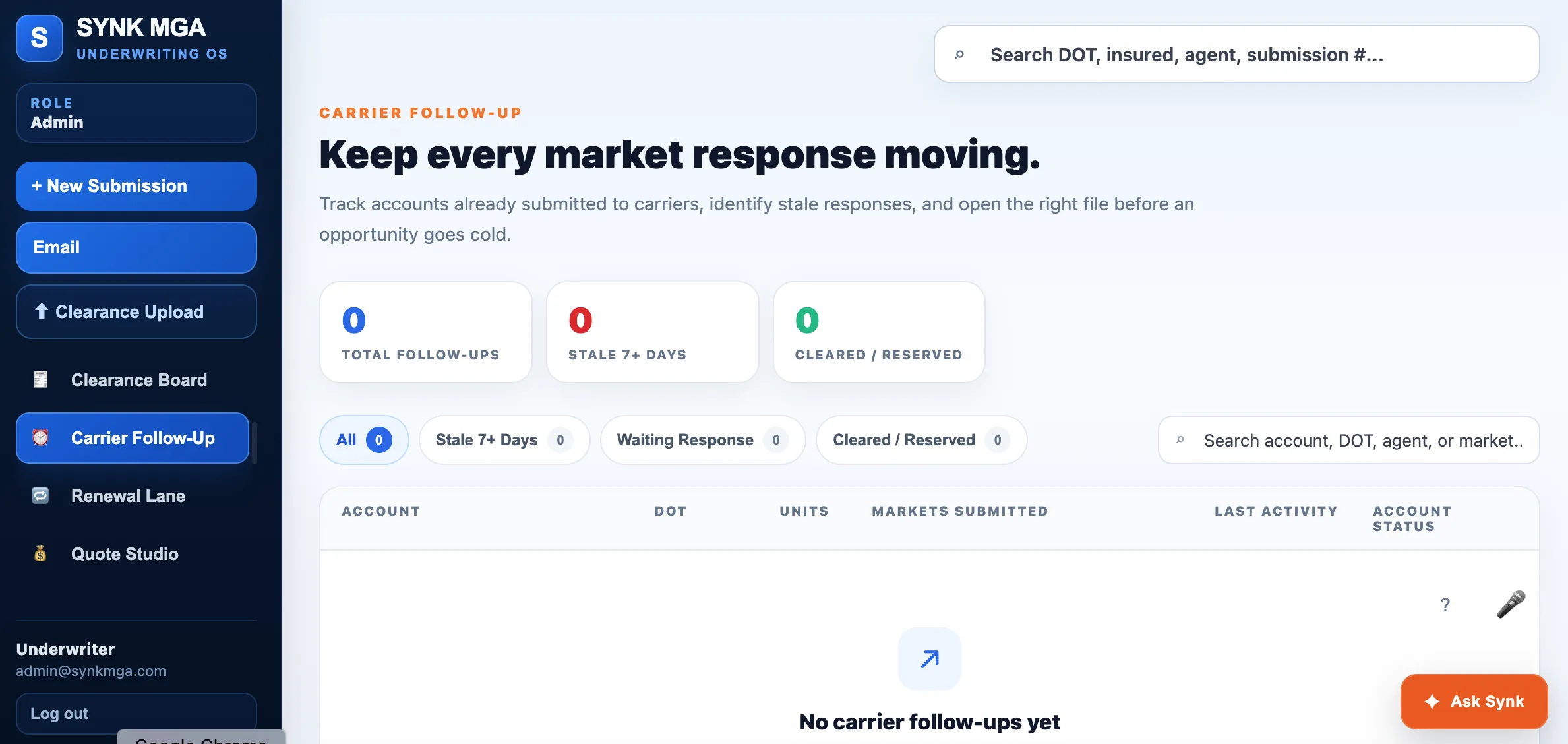Click the ACCOUNT column header
Viewport: 1568px width, 744px height.
[381, 511]
